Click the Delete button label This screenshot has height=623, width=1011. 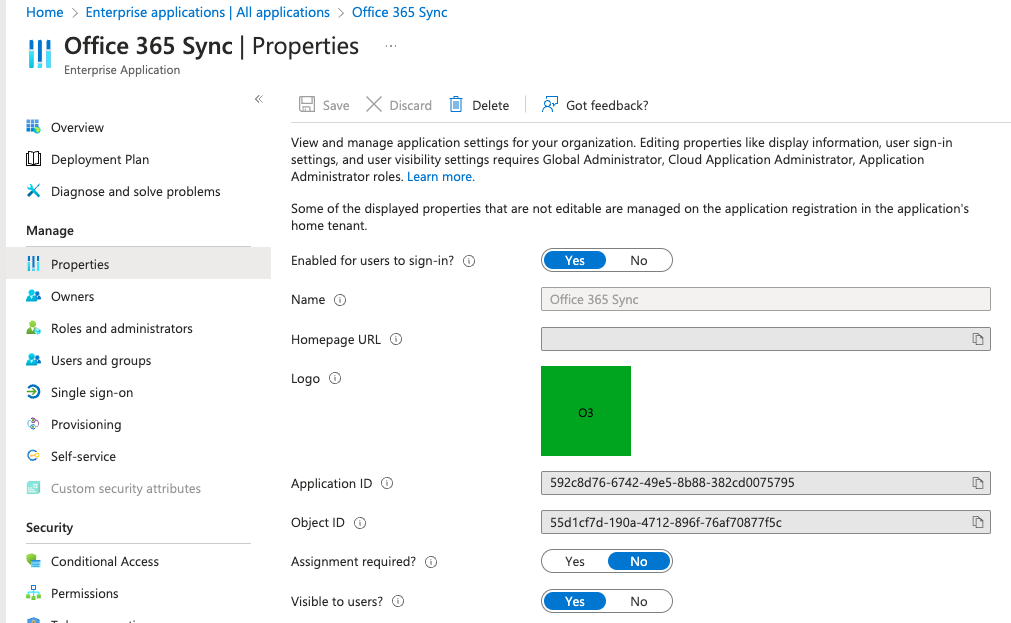click(491, 105)
